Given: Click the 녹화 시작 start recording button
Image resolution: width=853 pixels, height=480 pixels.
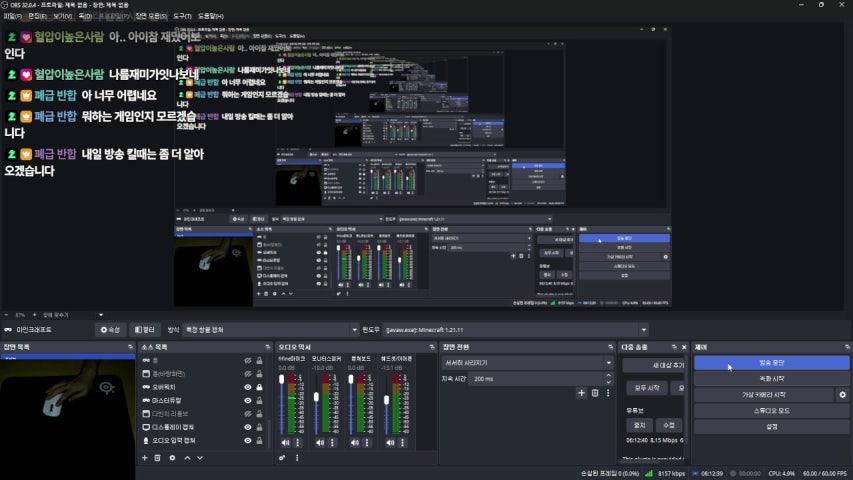Looking at the screenshot, I should [x=771, y=379].
